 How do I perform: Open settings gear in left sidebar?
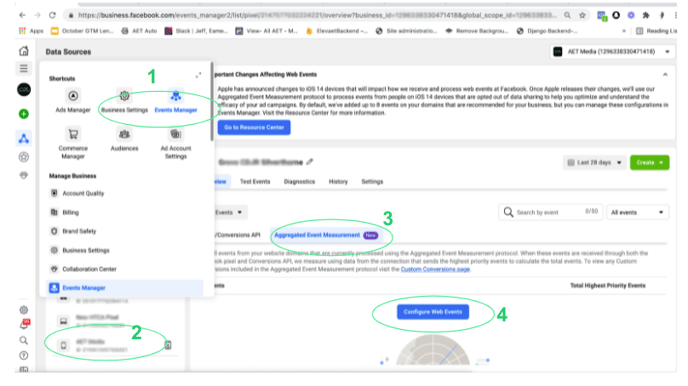(x=24, y=310)
